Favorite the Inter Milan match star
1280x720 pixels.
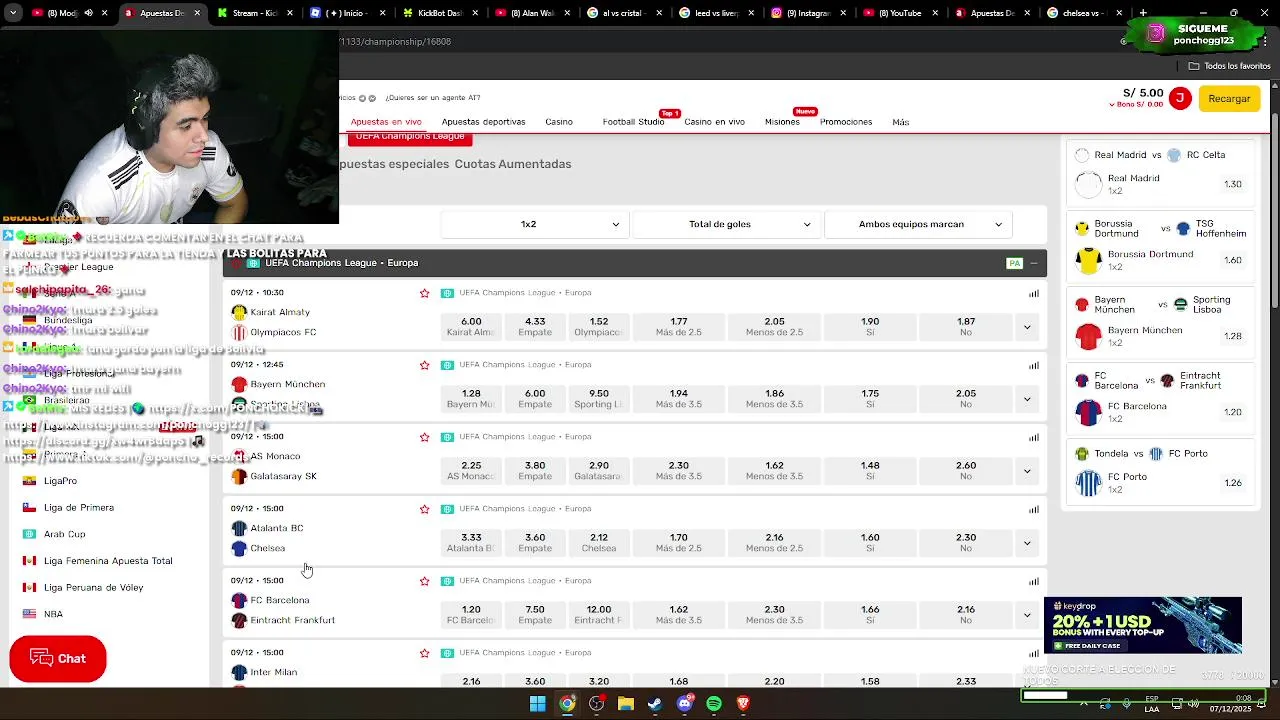(424, 653)
